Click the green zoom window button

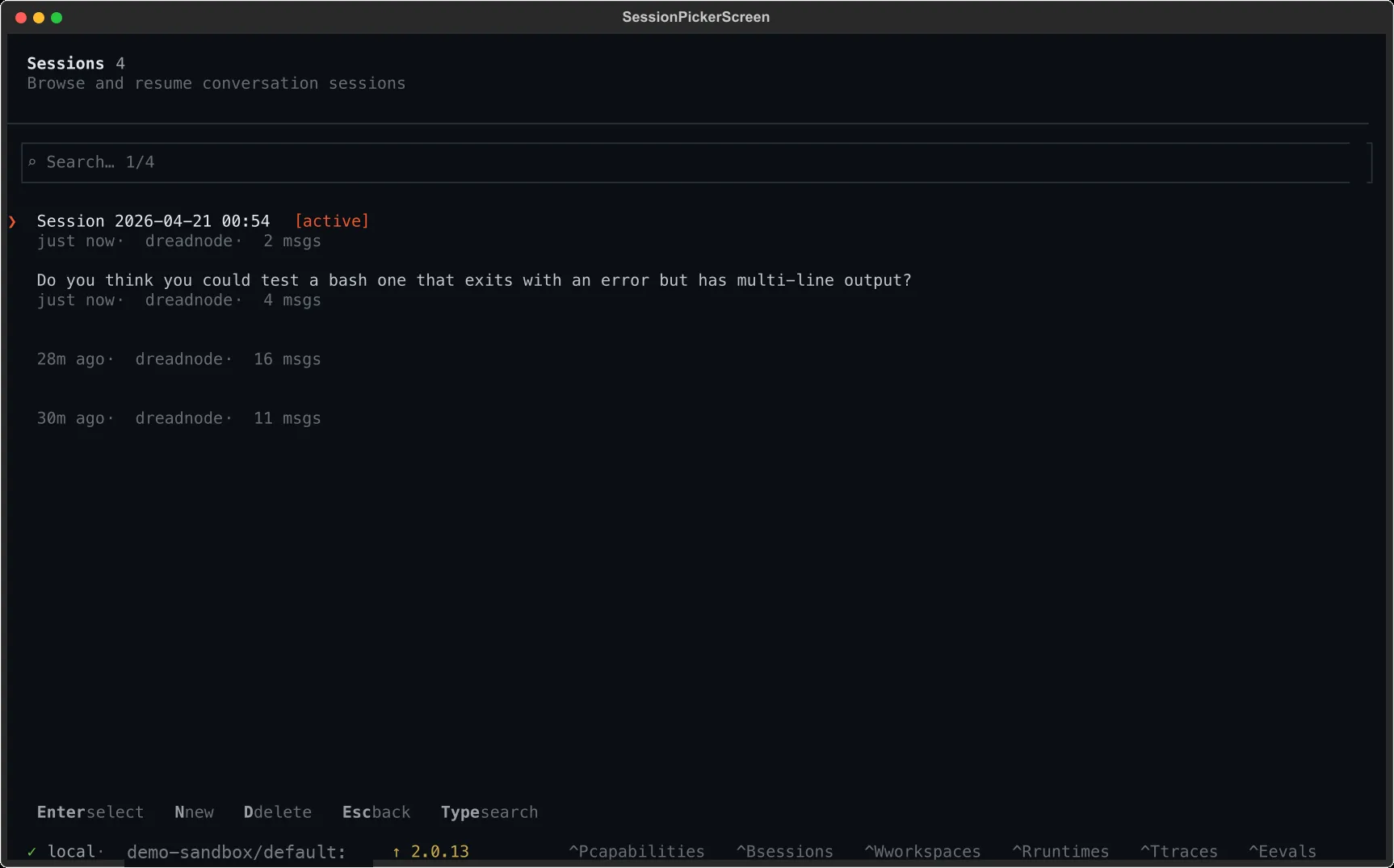(57, 18)
